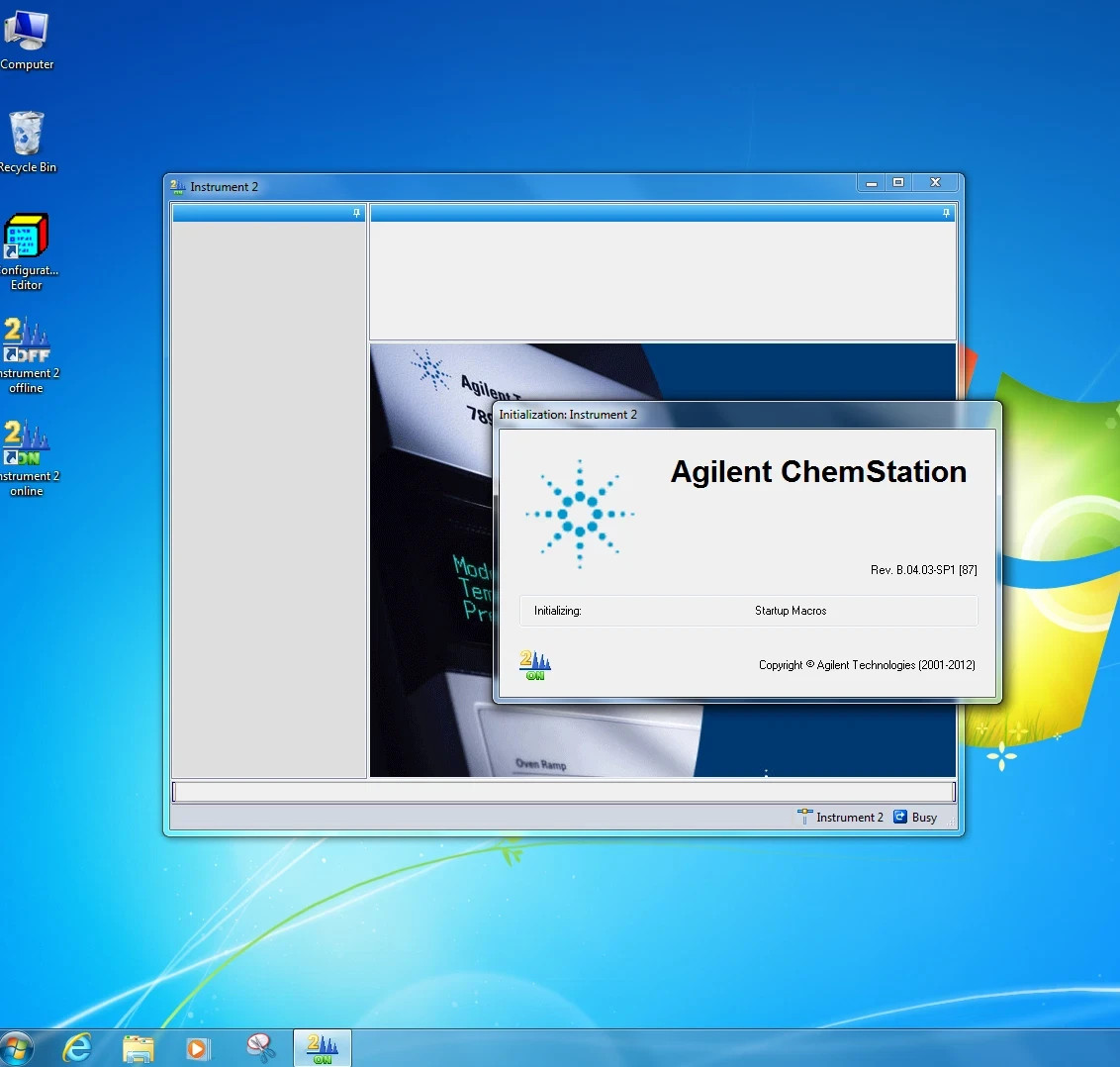Switch to ChemStation via its taskbar button
This screenshot has height=1067, width=1120.
point(323,1048)
